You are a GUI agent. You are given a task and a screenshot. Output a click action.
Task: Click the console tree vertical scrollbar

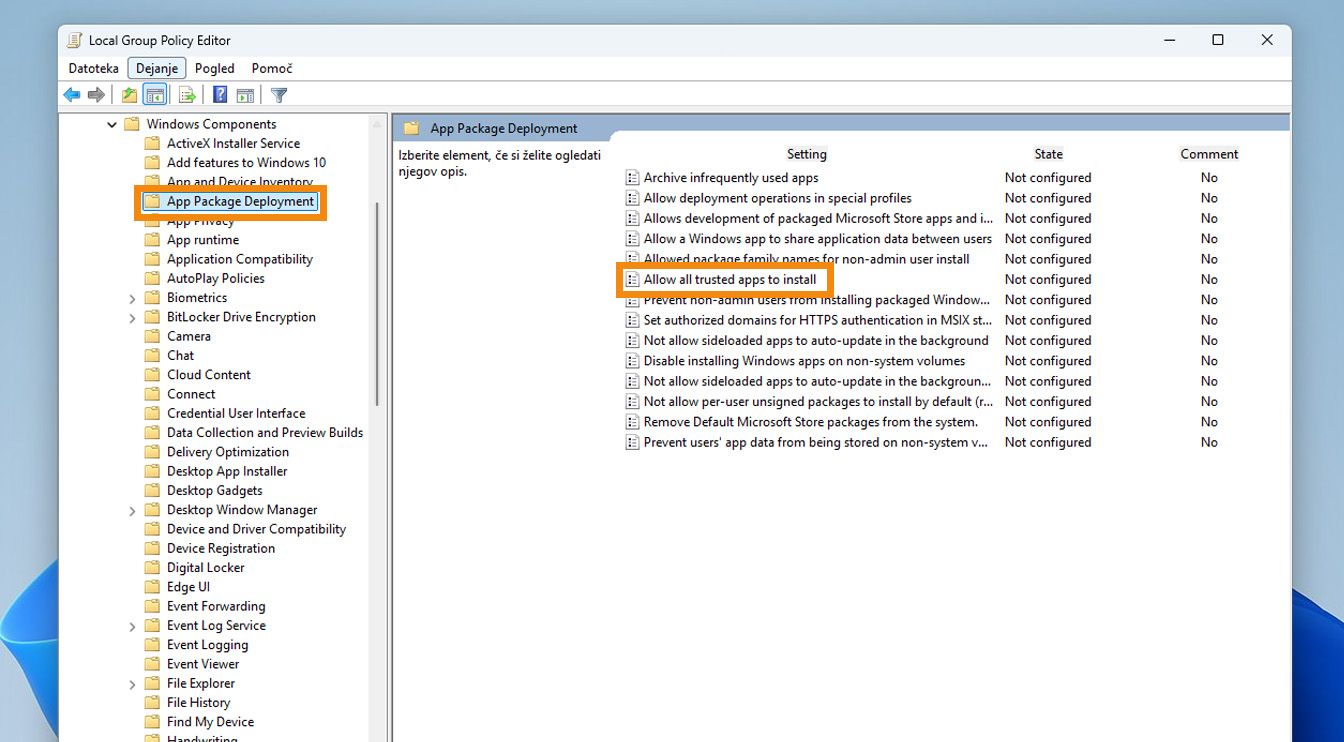377,304
